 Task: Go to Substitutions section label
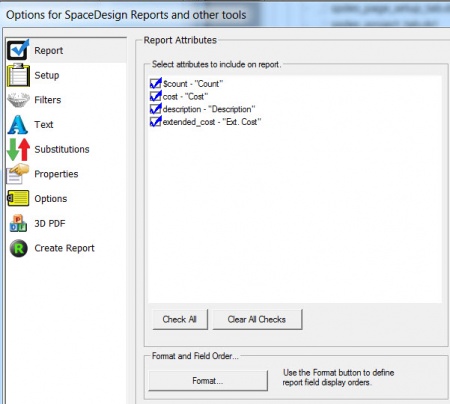(62, 149)
